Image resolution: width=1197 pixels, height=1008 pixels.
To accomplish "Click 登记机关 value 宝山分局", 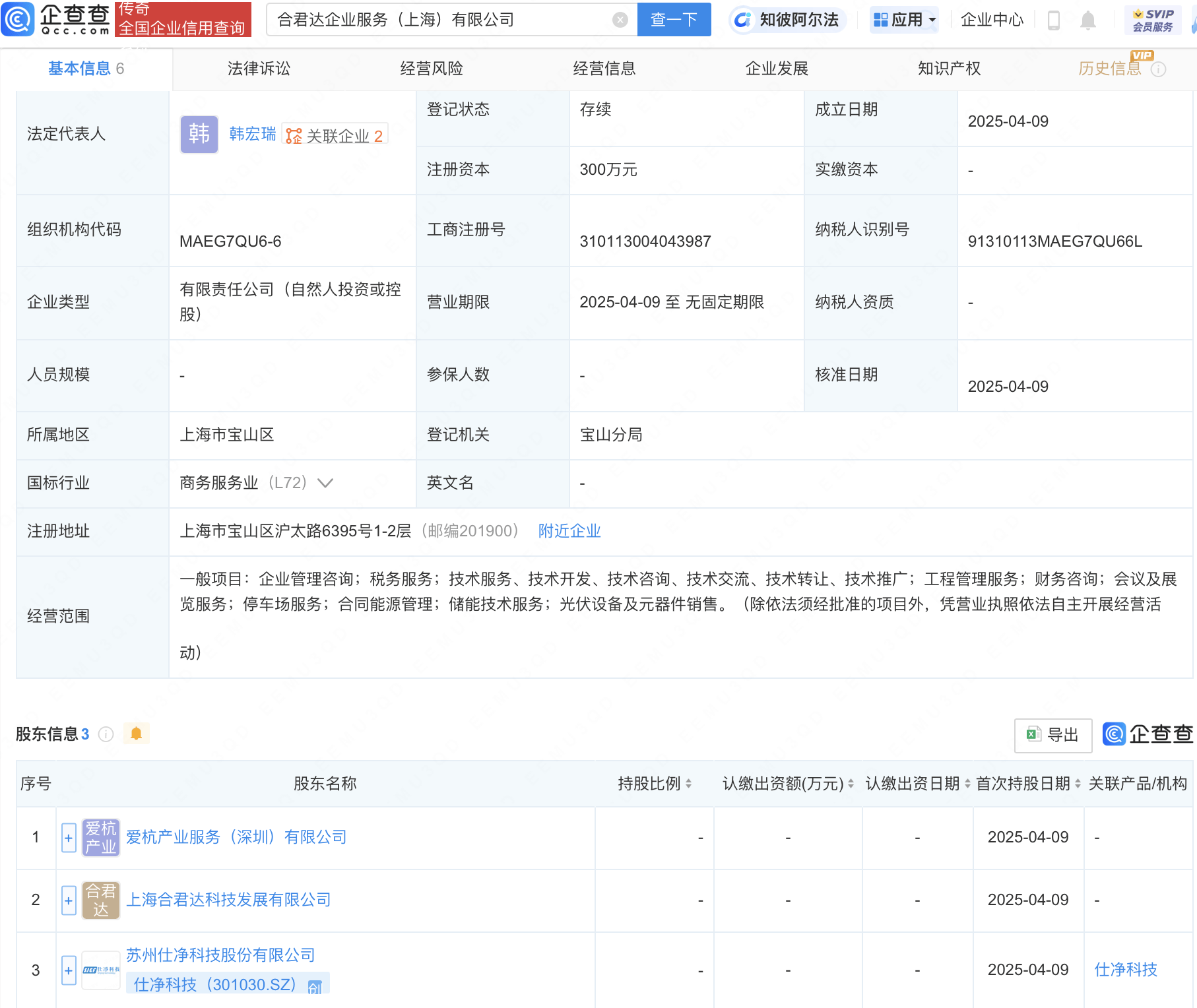I will [x=610, y=435].
